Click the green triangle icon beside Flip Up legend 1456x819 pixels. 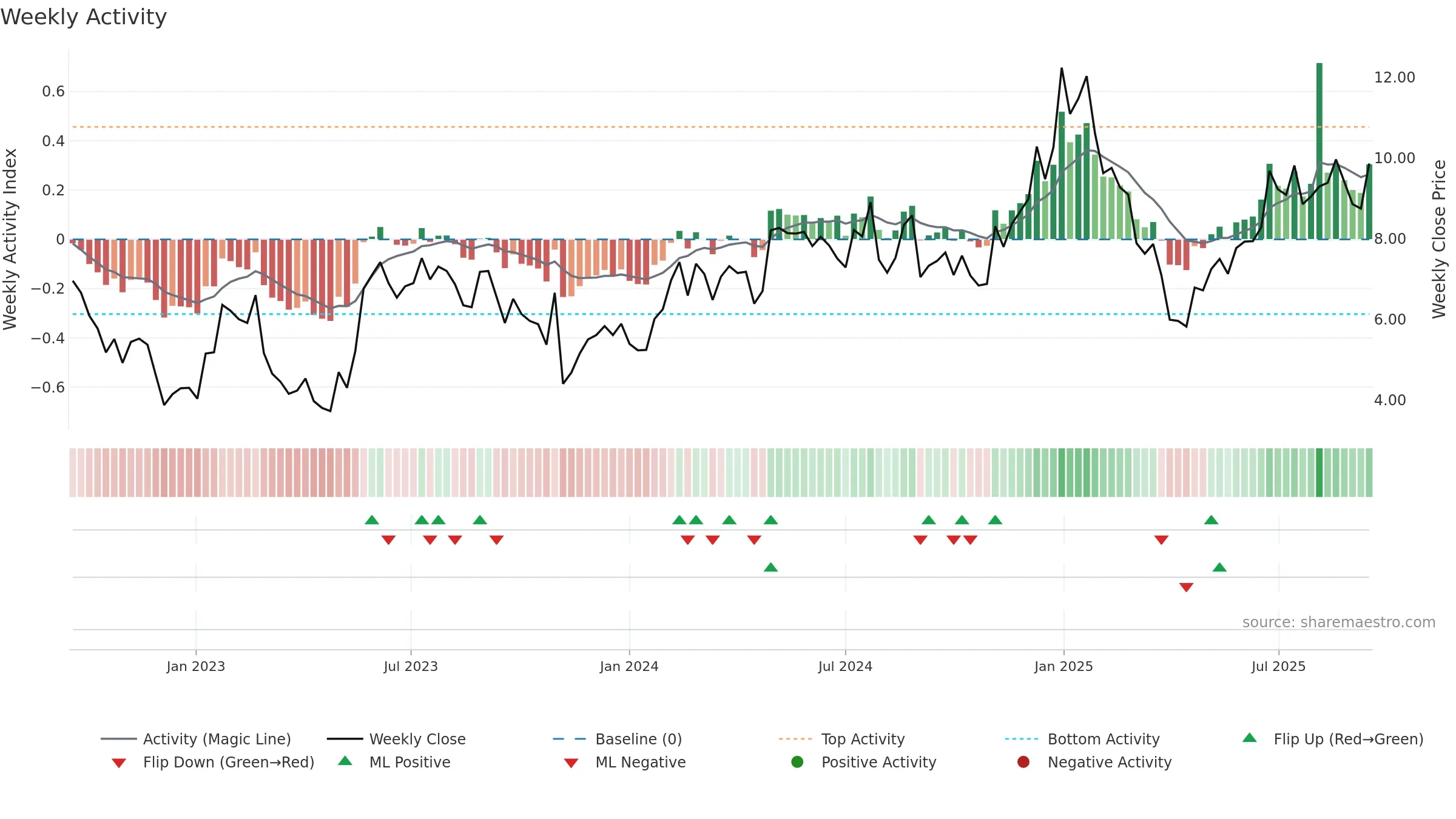pyautogui.click(x=1250, y=738)
